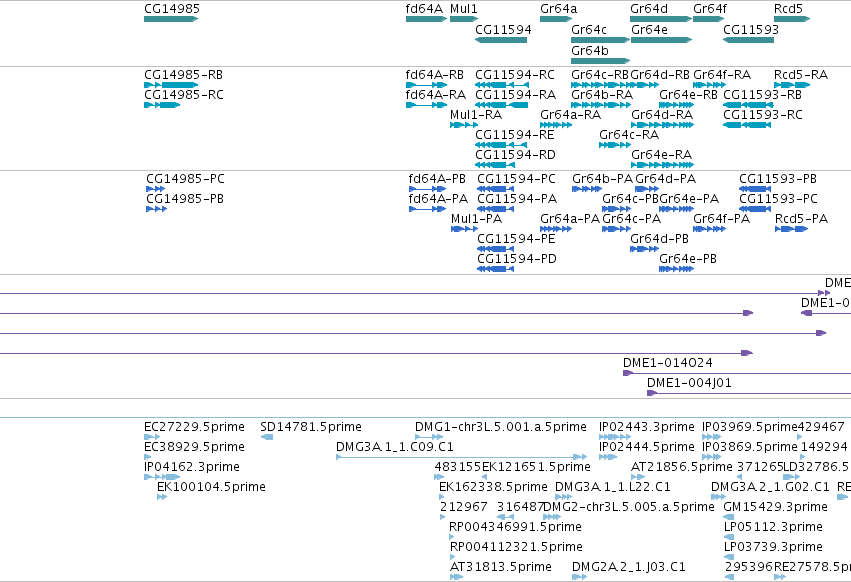
Task: Click transcript fd64A-RB
Action: pos(426,85)
